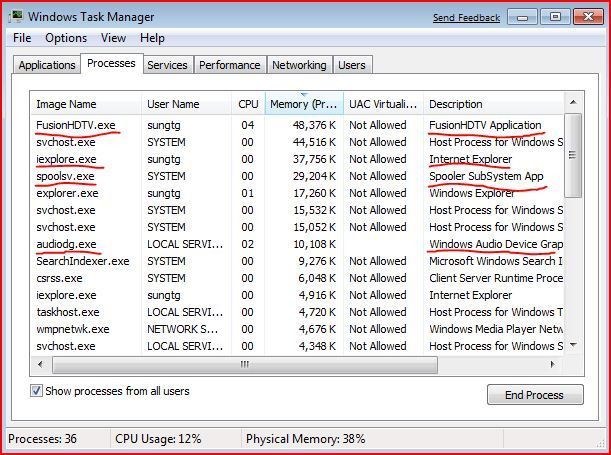Click the Microsoft Windows Search description
The width and height of the screenshot is (611, 455).
496,261
